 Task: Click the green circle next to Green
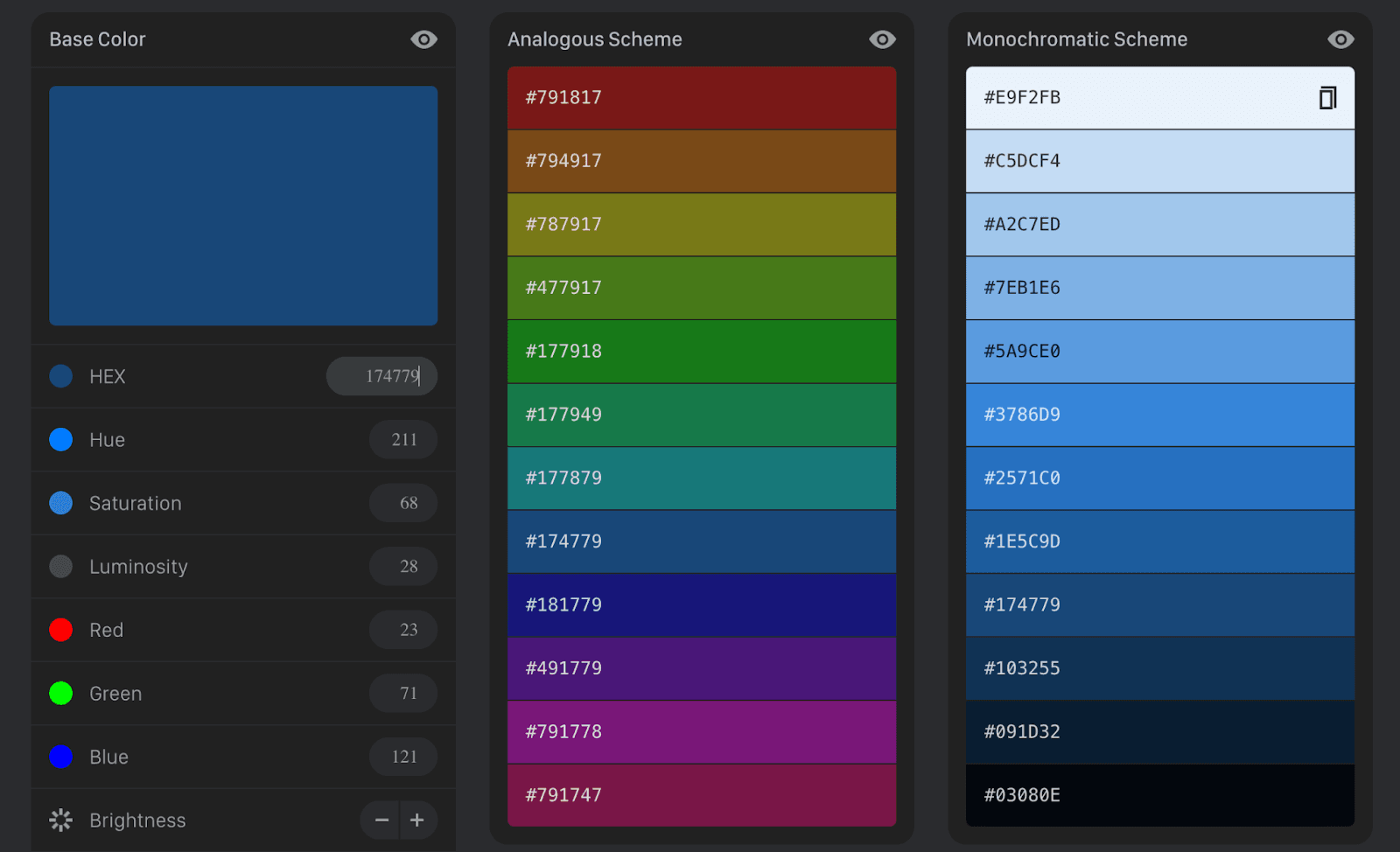pos(60,693)
